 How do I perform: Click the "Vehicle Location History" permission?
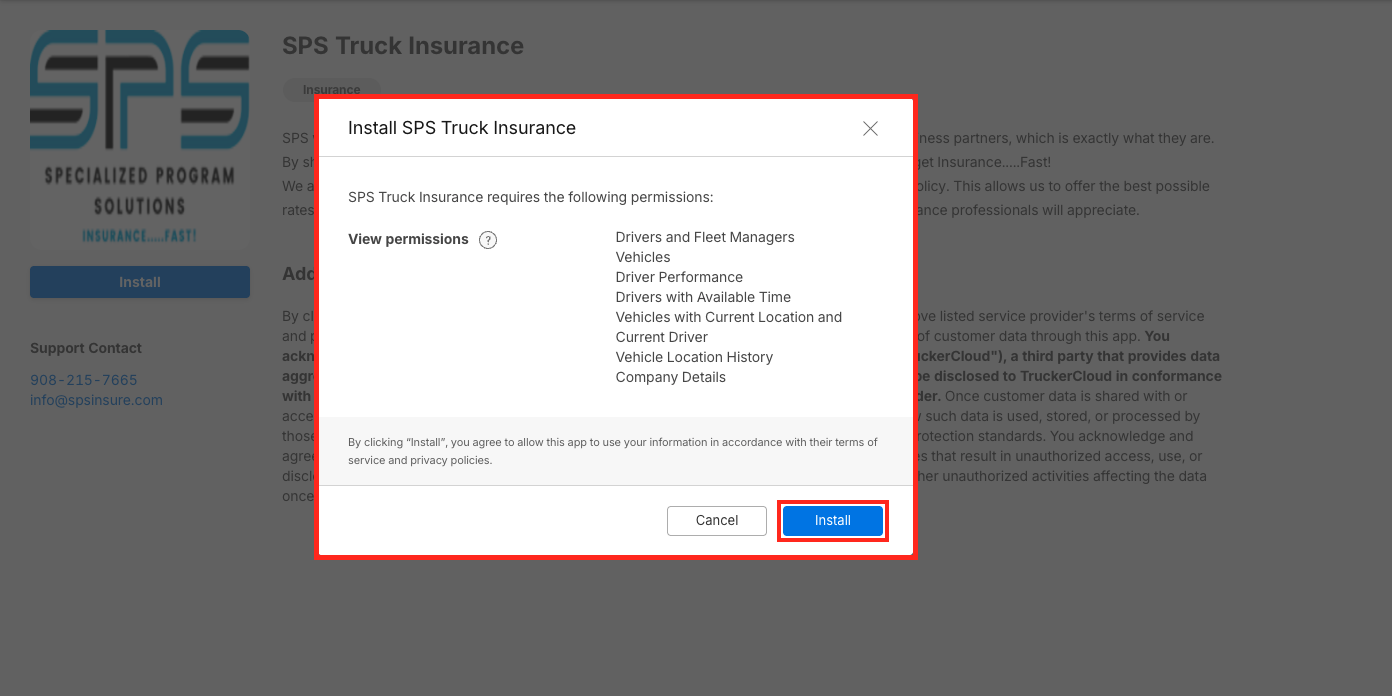694,357
